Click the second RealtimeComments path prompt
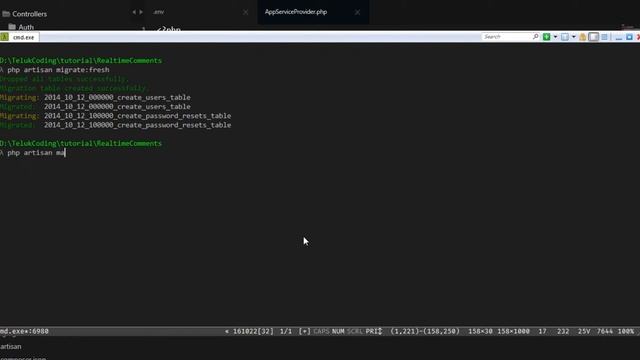The width and height of the screenshot is (640, 360). (81, 143)
